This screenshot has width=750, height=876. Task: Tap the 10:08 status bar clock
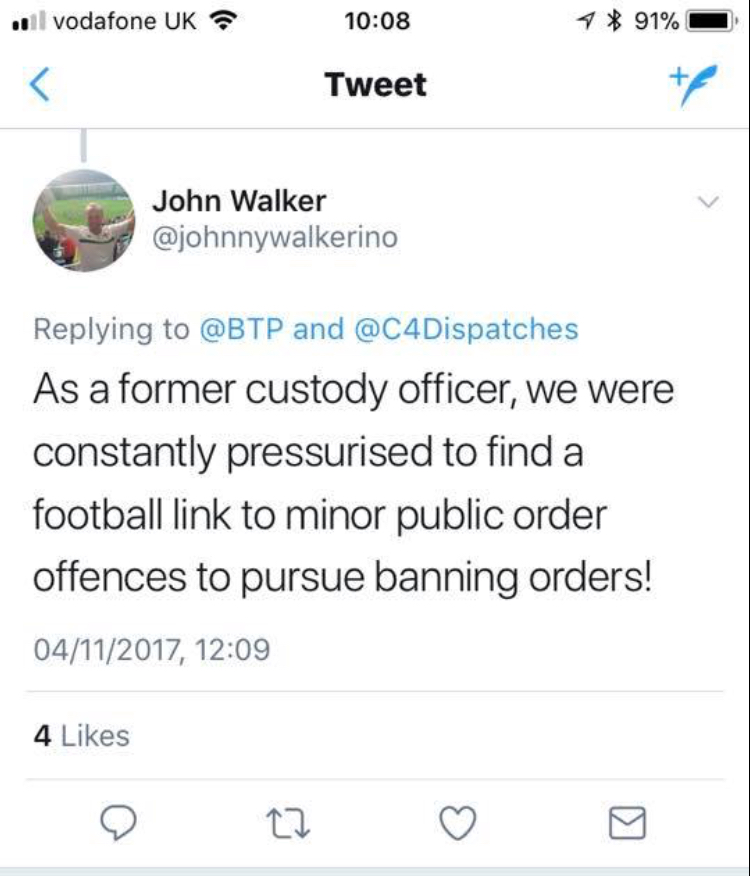(x=377, y=21)
